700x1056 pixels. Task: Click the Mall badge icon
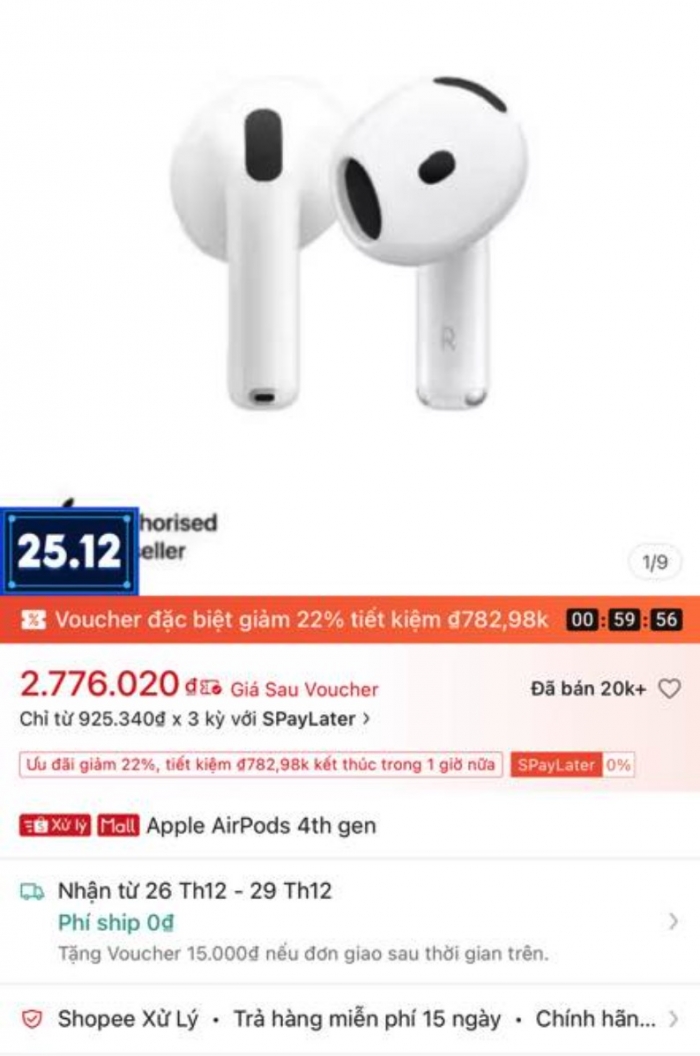118,825
